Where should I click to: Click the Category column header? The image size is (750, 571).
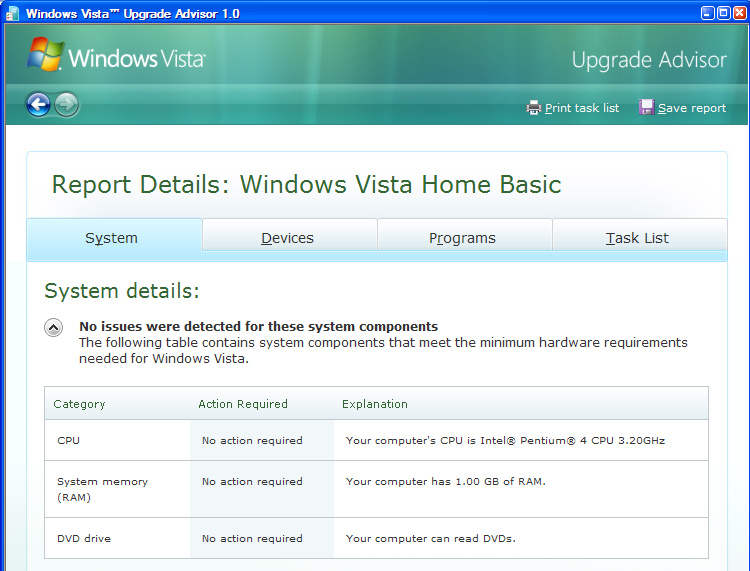(79, 404)
